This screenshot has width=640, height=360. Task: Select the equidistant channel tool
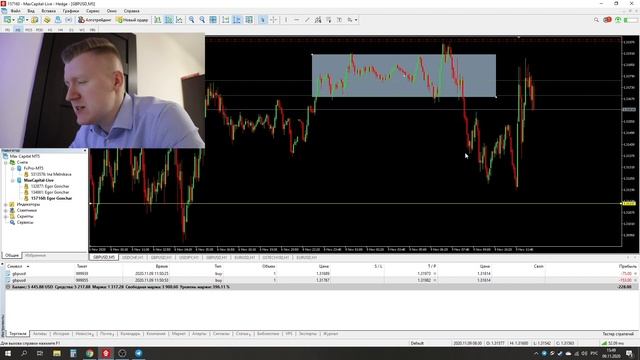[x=318, y=20]
